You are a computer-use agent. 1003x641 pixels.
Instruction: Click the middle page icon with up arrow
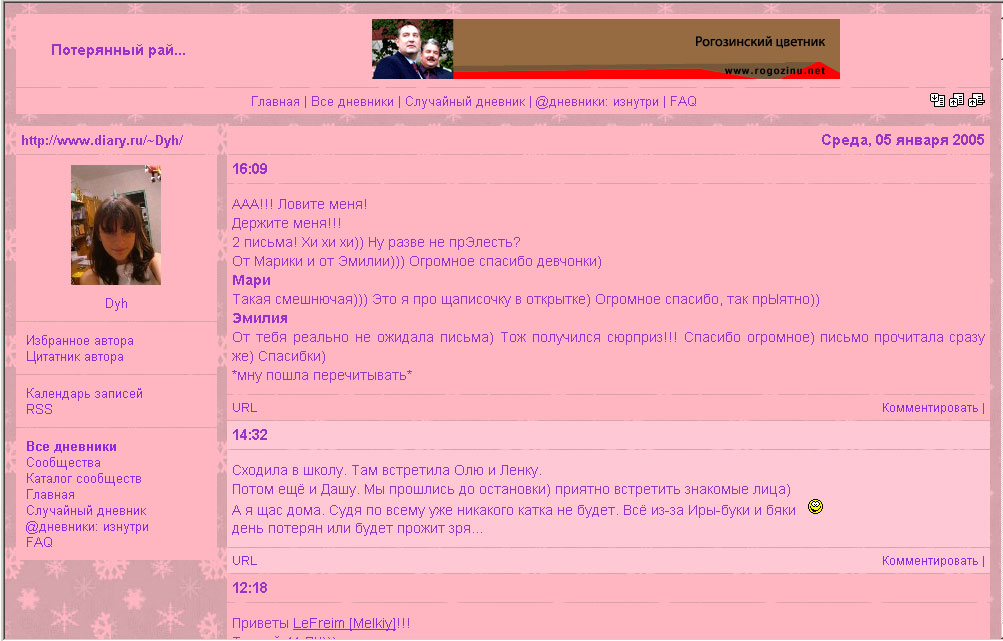click(x=957, y=100)
